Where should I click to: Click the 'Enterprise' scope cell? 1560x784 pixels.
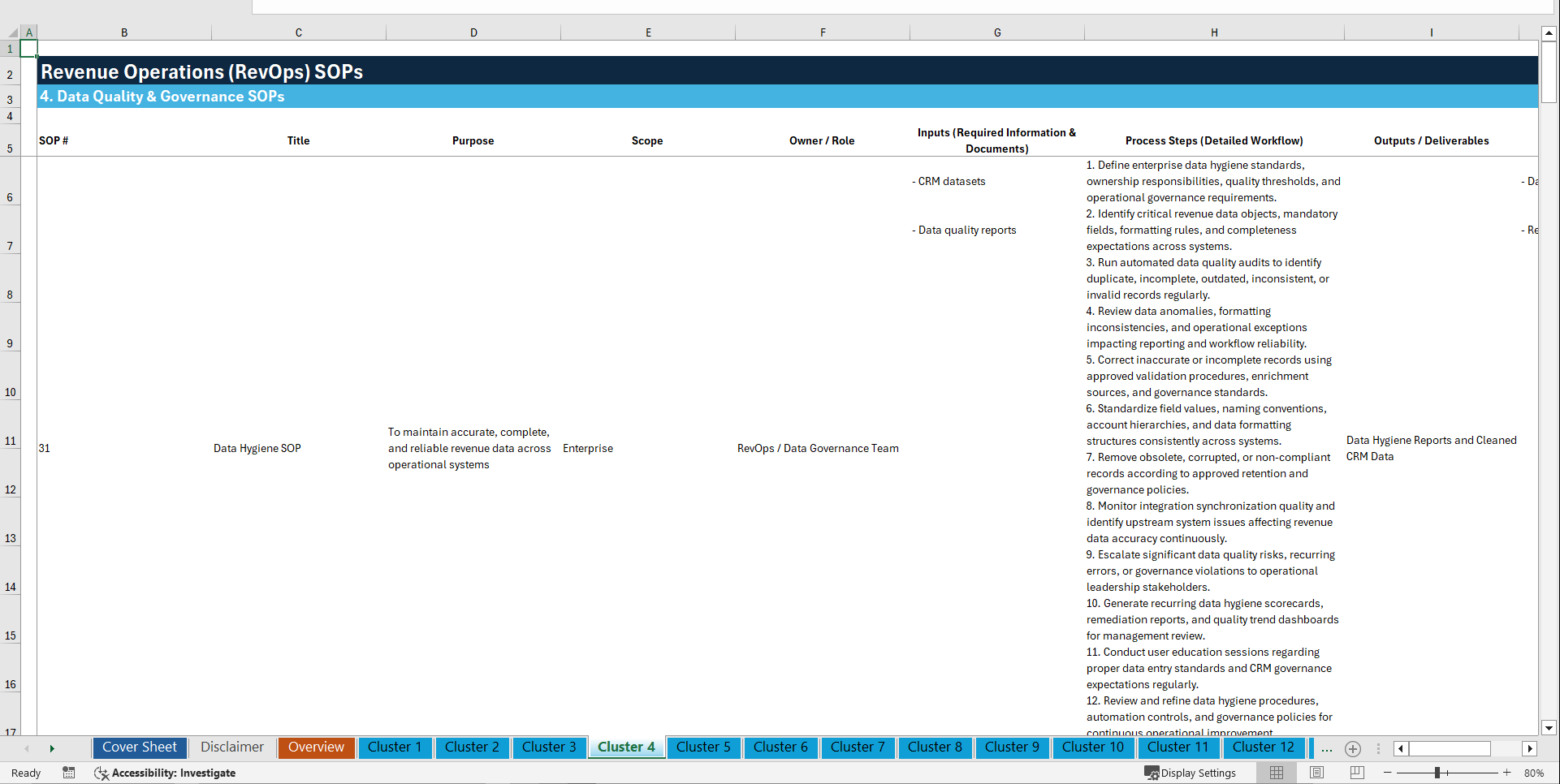click(x=588, y=448)
